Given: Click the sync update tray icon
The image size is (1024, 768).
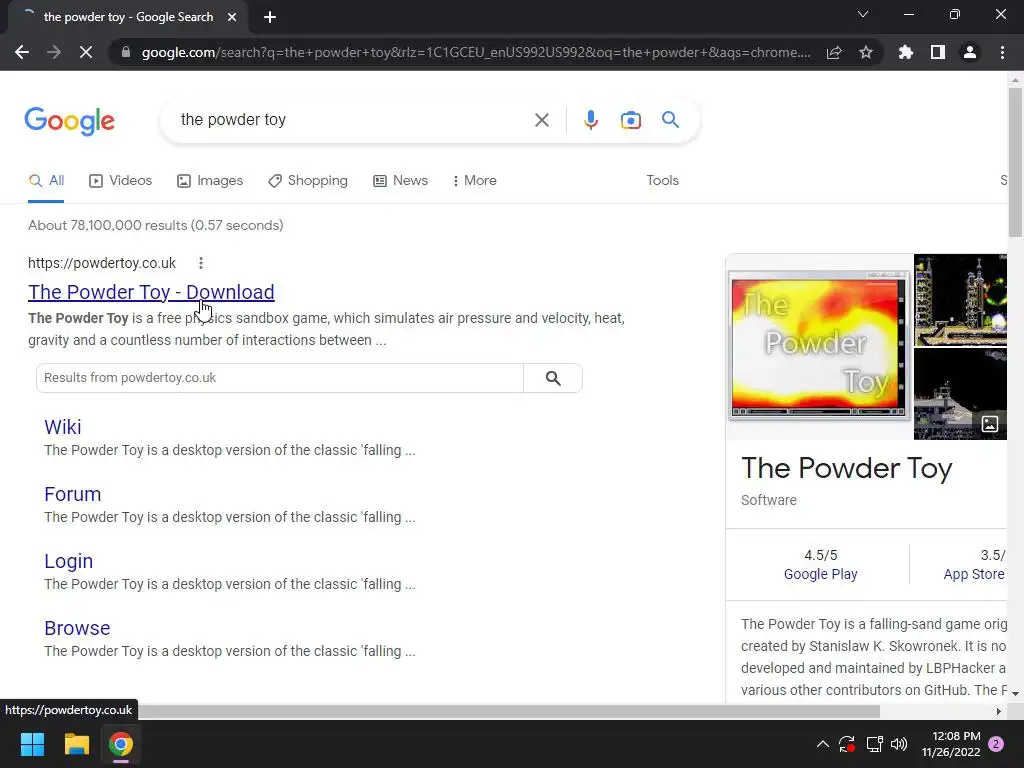Looking at the screenshot, I should (847, 744).
